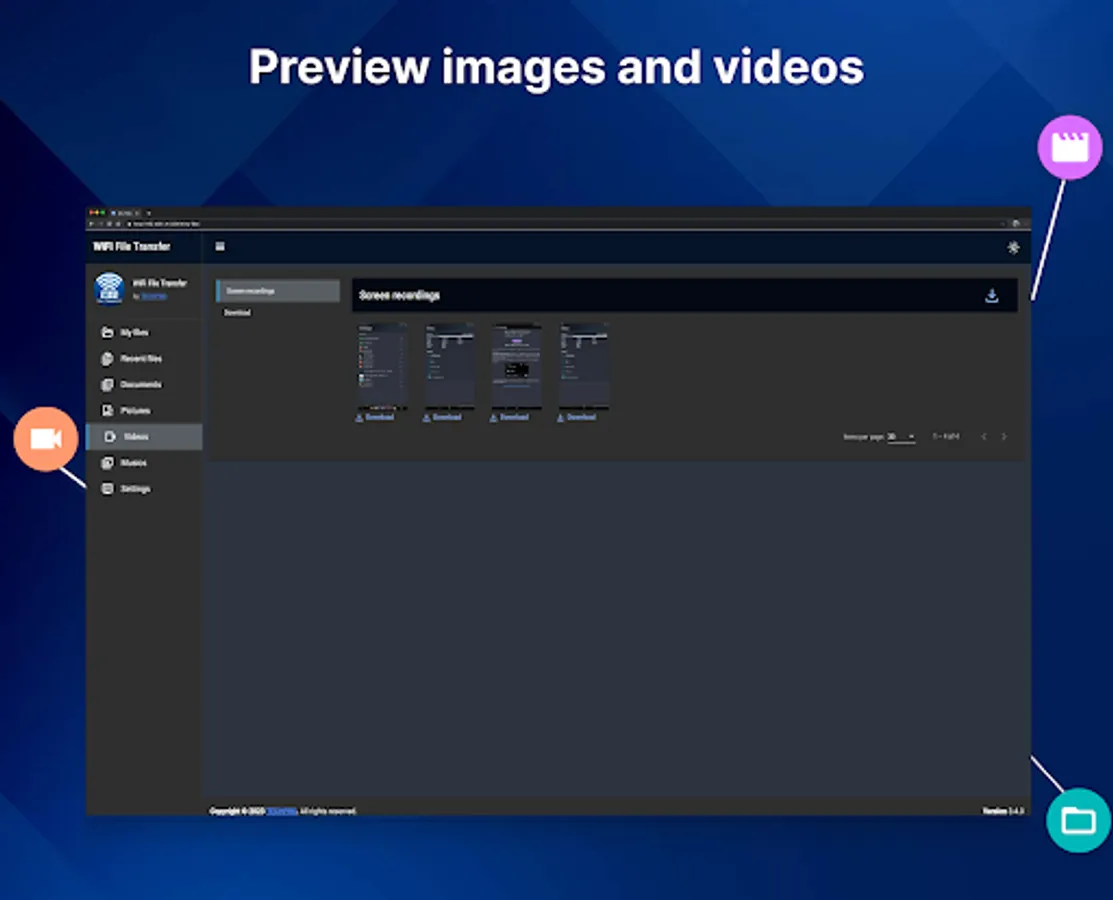Select the Download folder in list

(238, 313)
